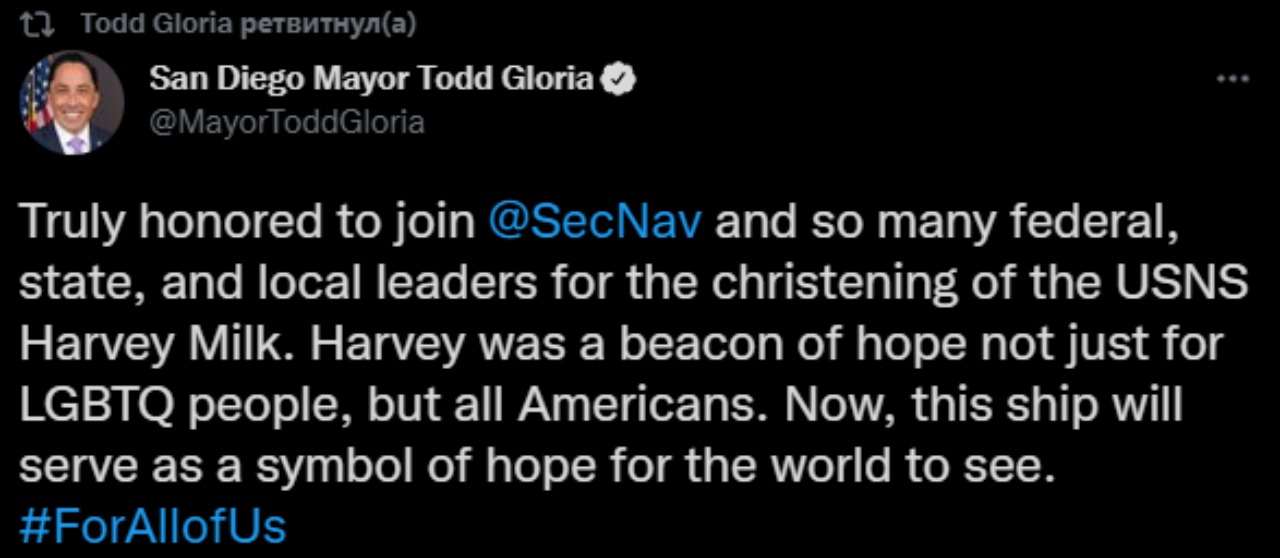Open Todd Gloria's profile picture
Image resolution: width=1280 pixels, height=558 pixels.
[72, 102]
